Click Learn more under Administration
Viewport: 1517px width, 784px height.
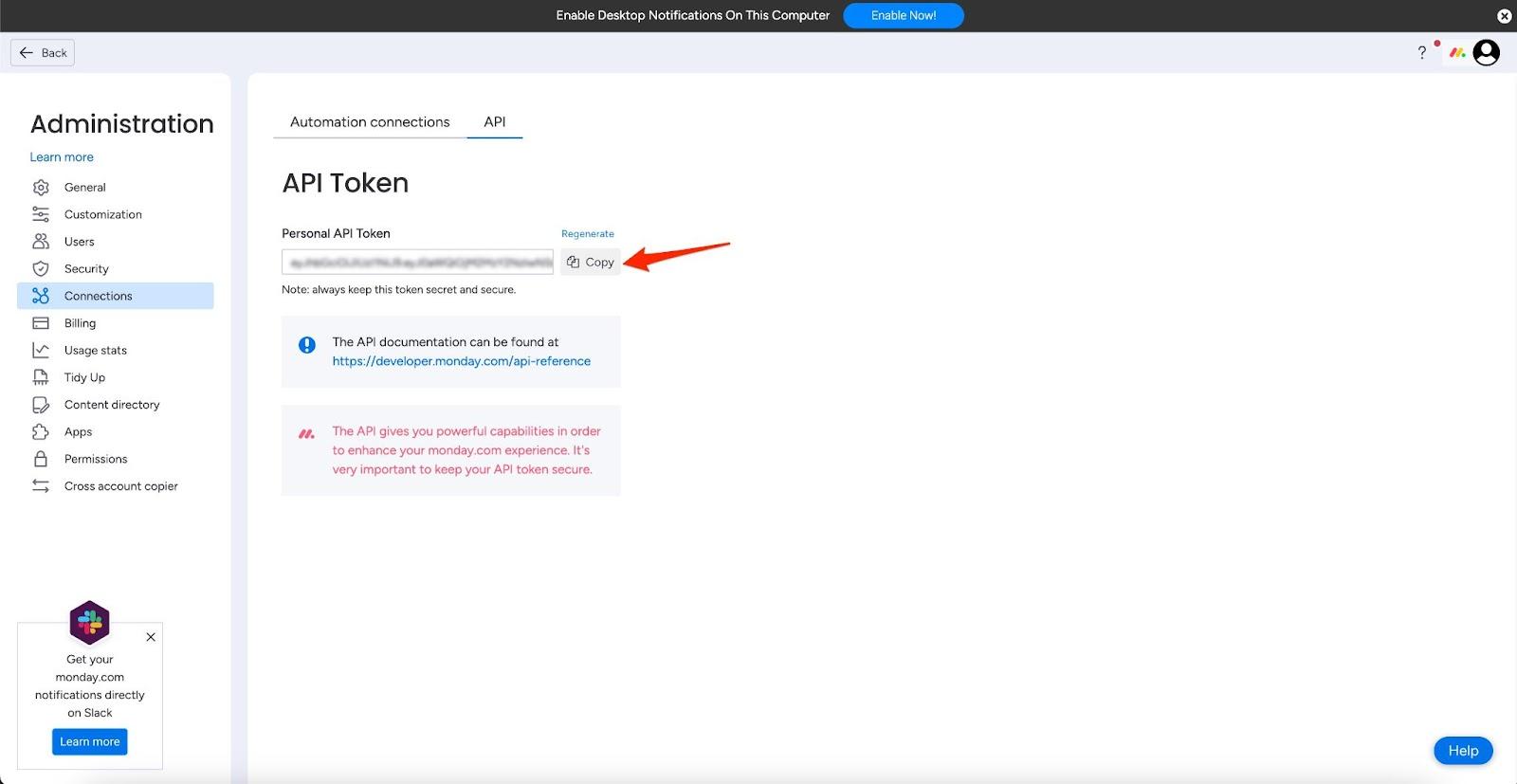[x=62, y=157]
